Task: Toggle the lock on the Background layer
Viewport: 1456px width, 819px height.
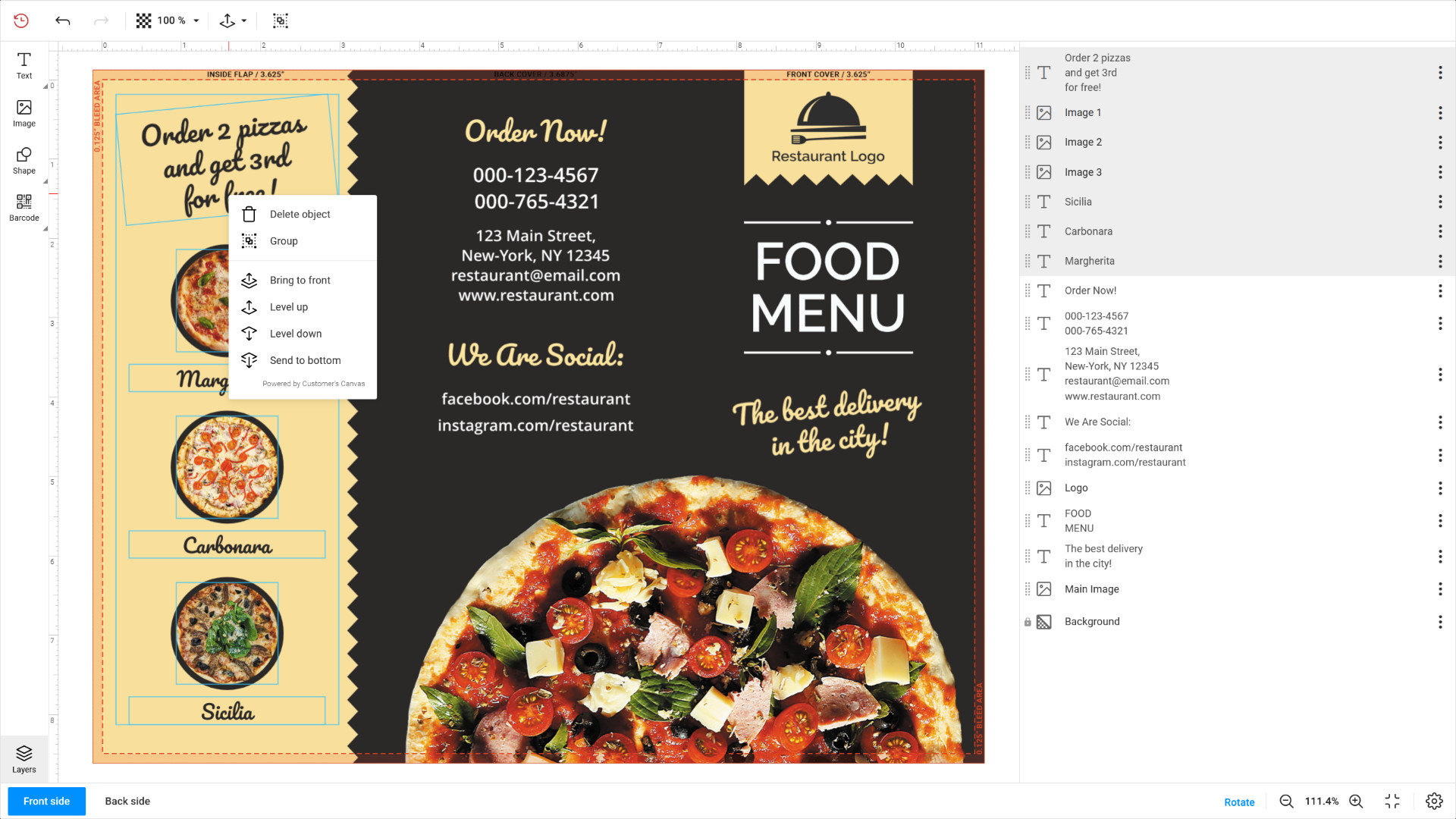Action: pyautogui.click(x=1028, y=622)
